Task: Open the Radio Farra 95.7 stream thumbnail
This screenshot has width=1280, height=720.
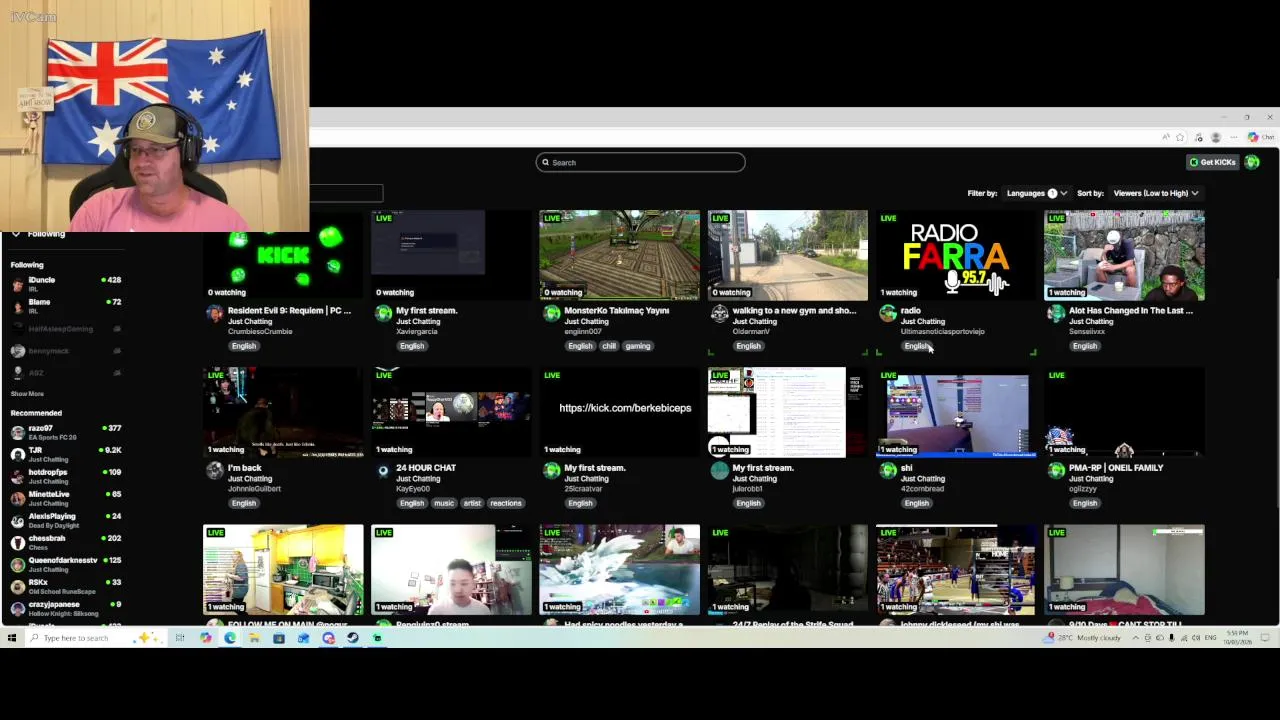Action: (x=956, y=255)
